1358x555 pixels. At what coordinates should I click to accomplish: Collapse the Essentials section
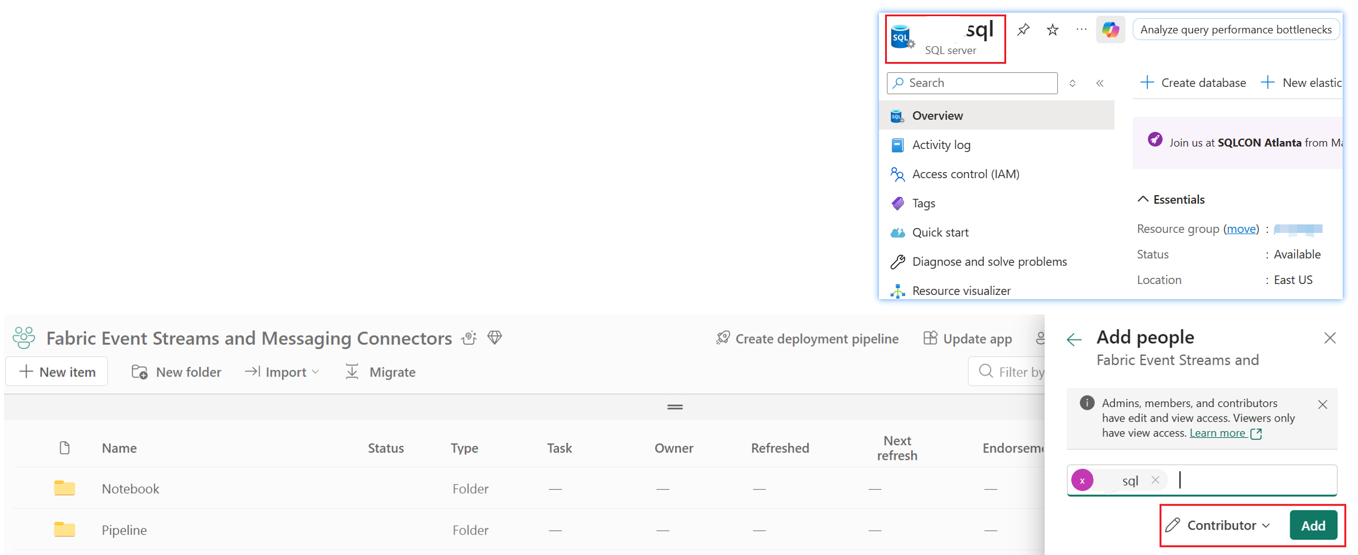[x=1171, y=200]
